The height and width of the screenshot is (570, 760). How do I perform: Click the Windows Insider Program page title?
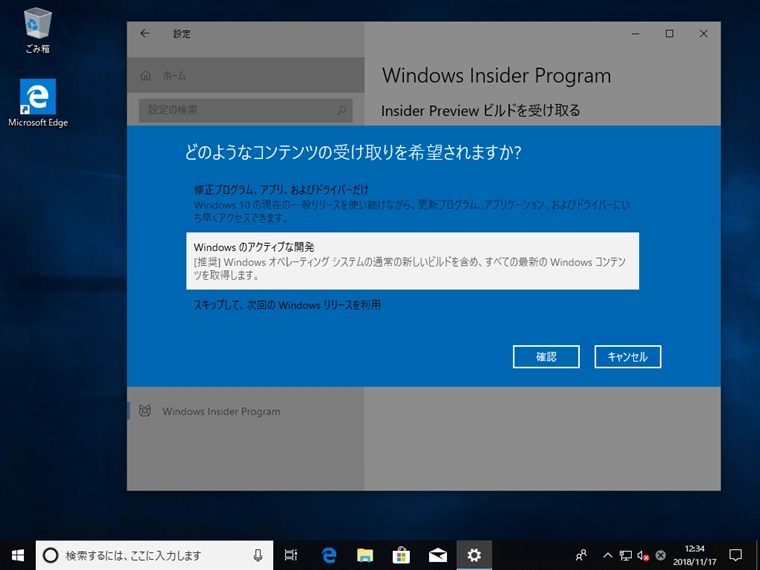pyautogui.click(x=496, y=76)
